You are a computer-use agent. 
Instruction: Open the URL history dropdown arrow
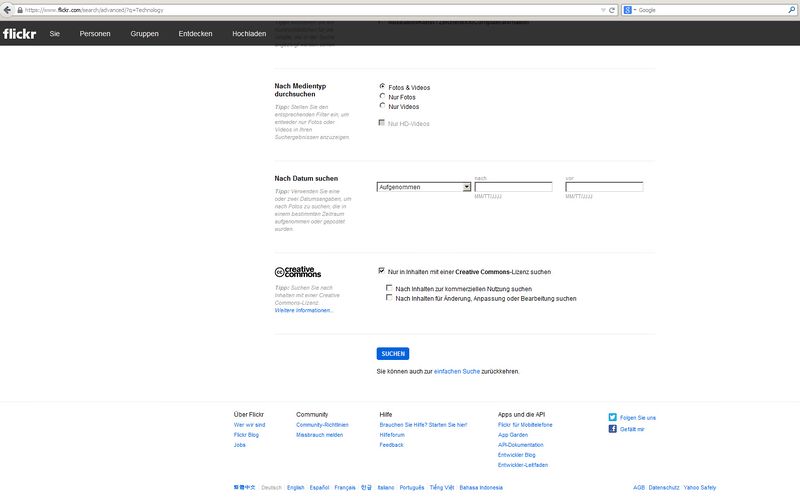601,9
